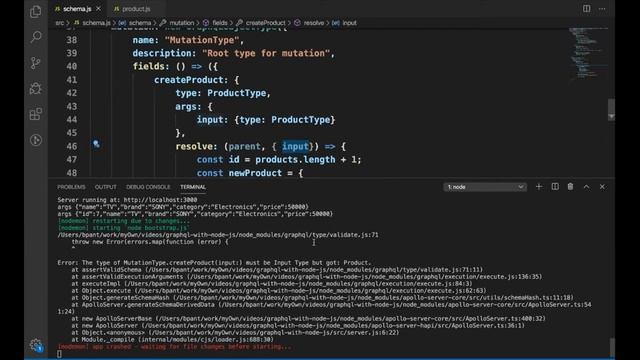Image resolution: width=640 pixels, height=360 pixels.
Task: Click the 'restarting due to changes' nodemon line
Action: (x=124, y=221)
